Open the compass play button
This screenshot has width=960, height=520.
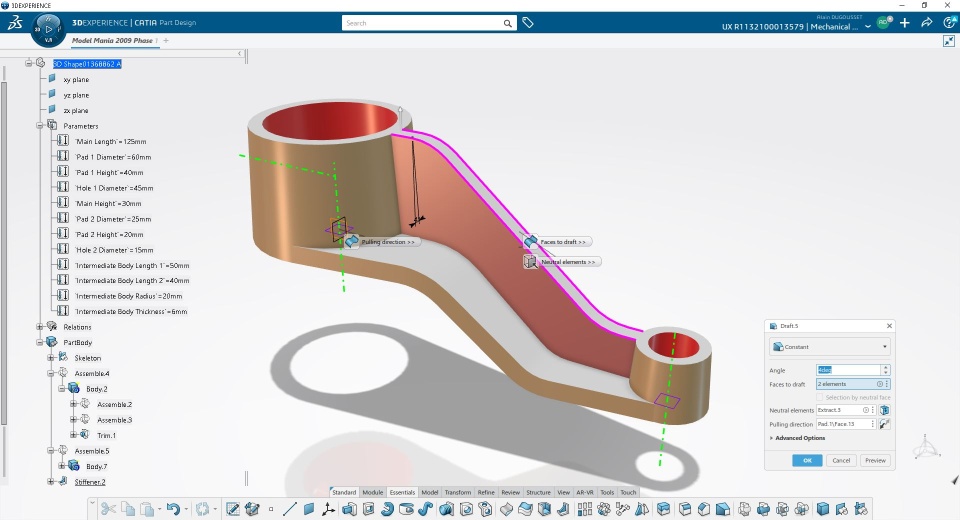(48, 29)
